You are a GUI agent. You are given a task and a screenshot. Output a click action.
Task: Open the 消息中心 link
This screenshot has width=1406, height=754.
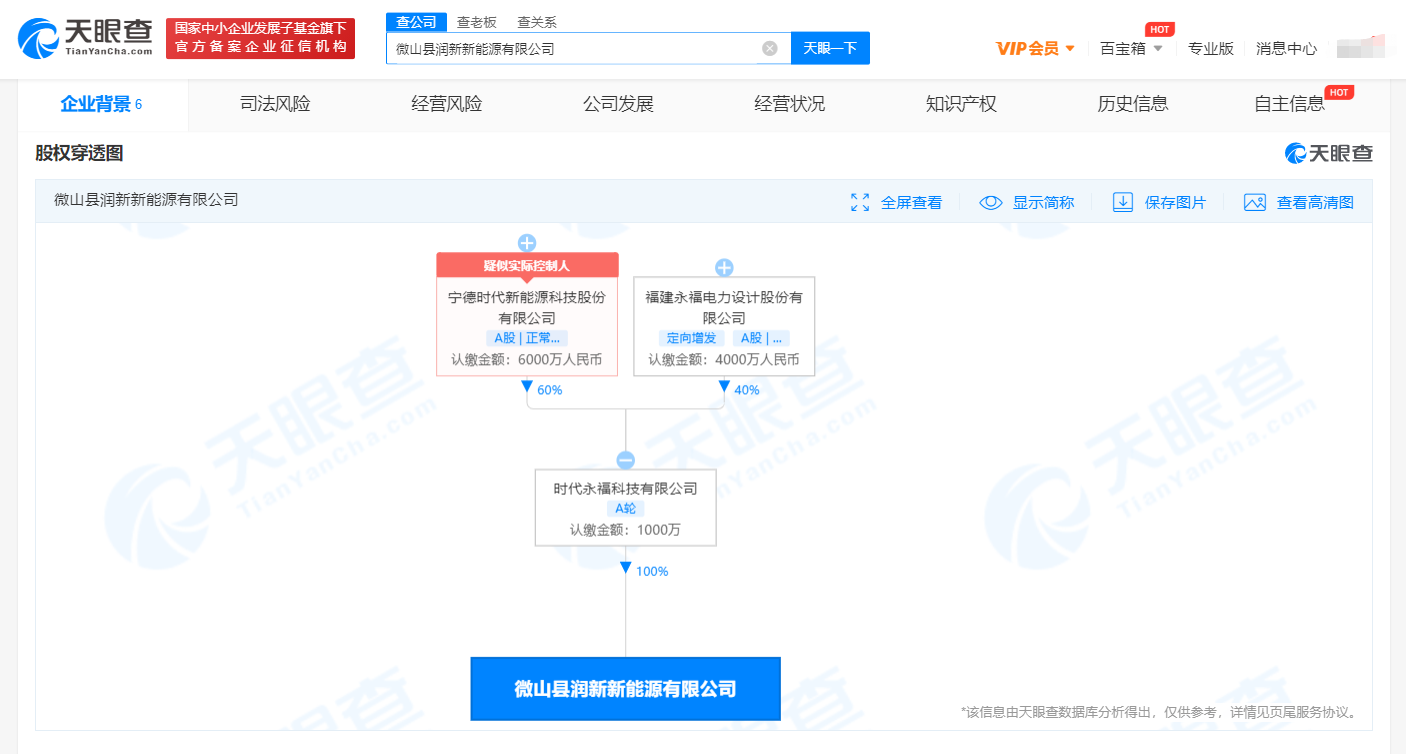point(1287,48)
